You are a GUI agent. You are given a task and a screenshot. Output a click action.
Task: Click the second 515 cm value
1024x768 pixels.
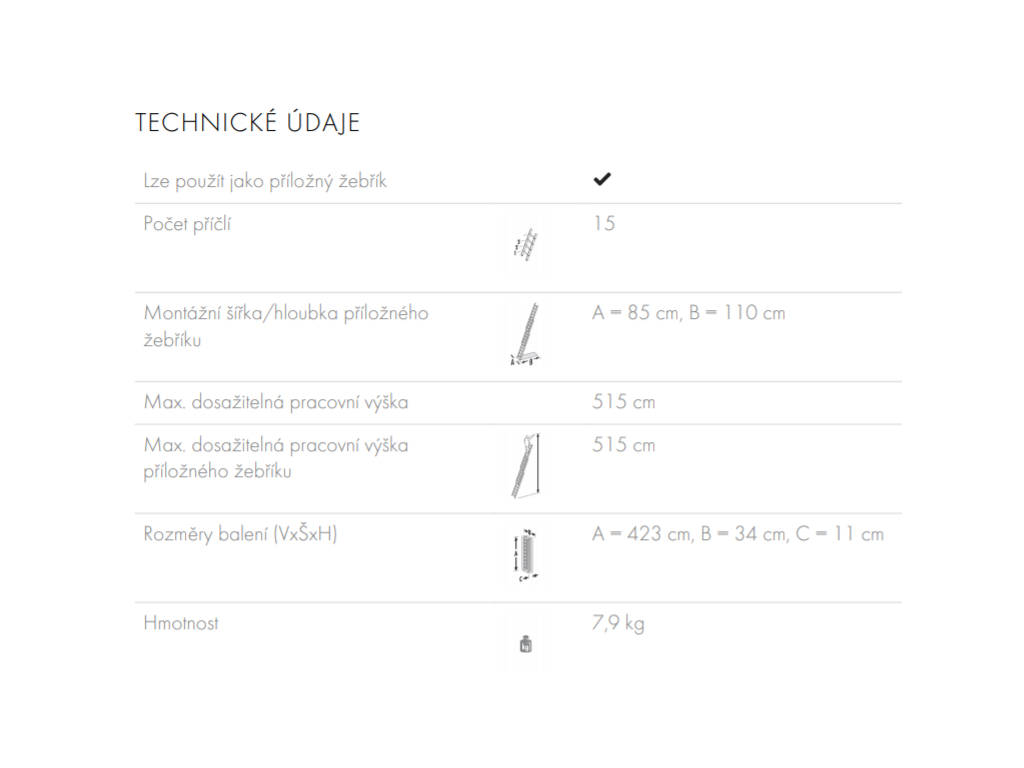tap(624, 445)
